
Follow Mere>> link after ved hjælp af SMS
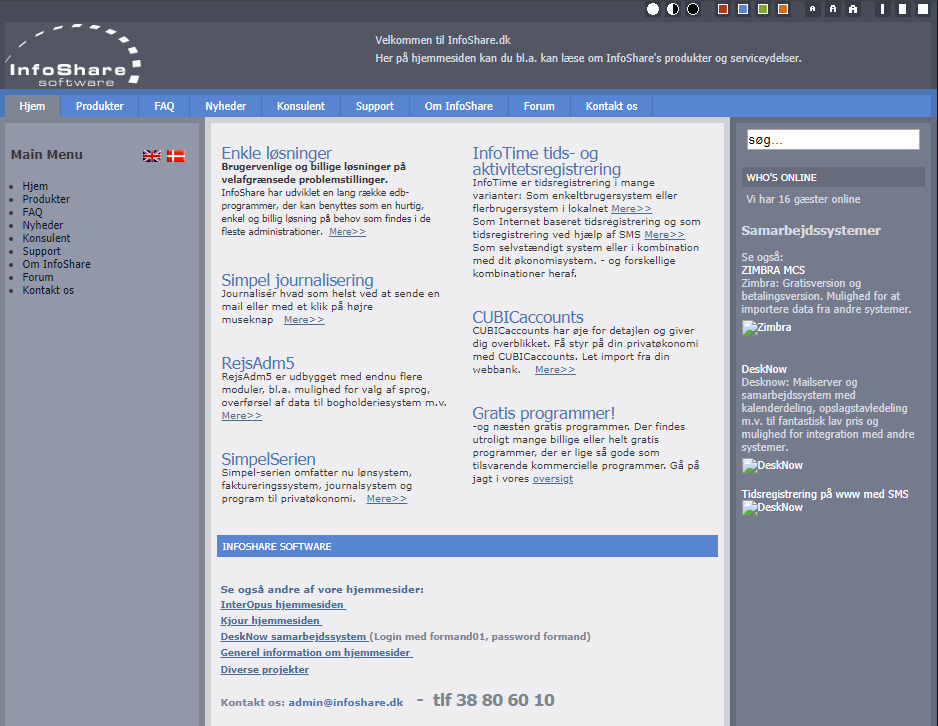664,235
